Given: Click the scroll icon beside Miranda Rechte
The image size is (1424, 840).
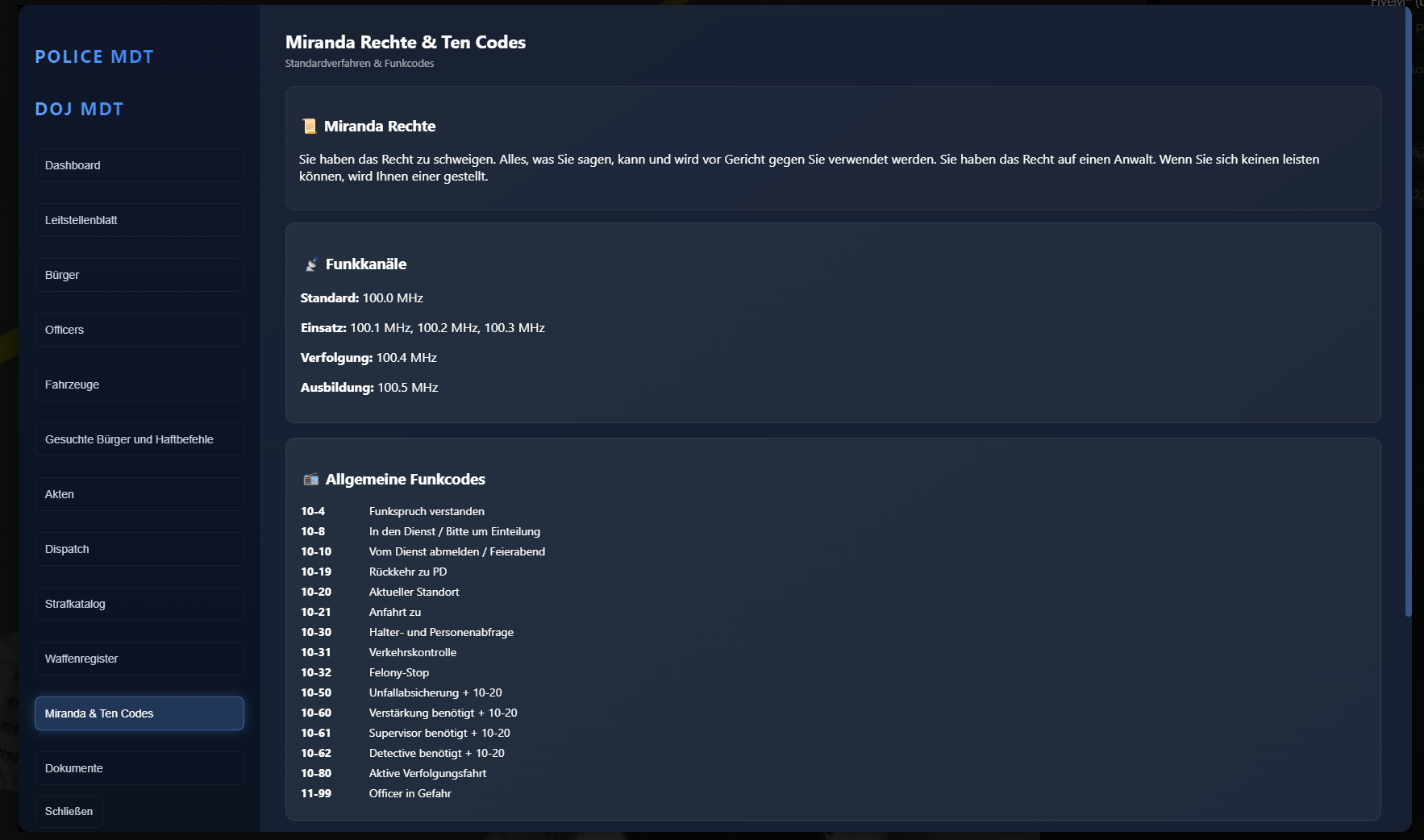Looking at the screenshot, I should 310,126.
